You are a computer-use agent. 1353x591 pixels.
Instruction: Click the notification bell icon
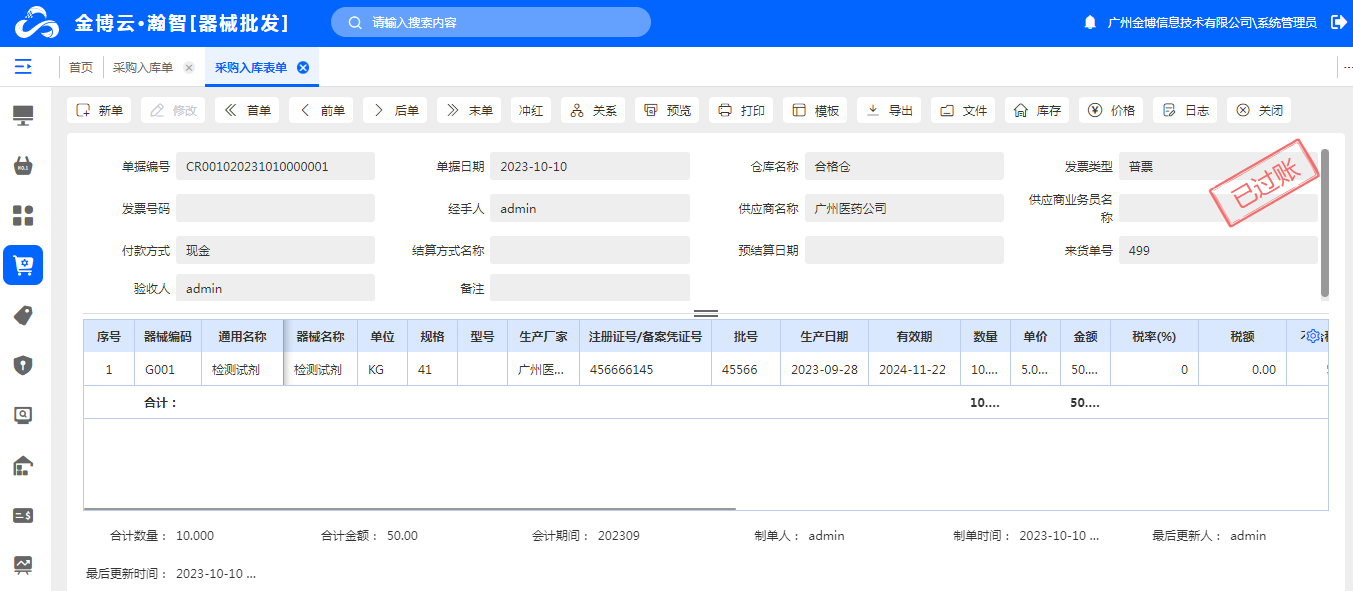point(1090,22)
